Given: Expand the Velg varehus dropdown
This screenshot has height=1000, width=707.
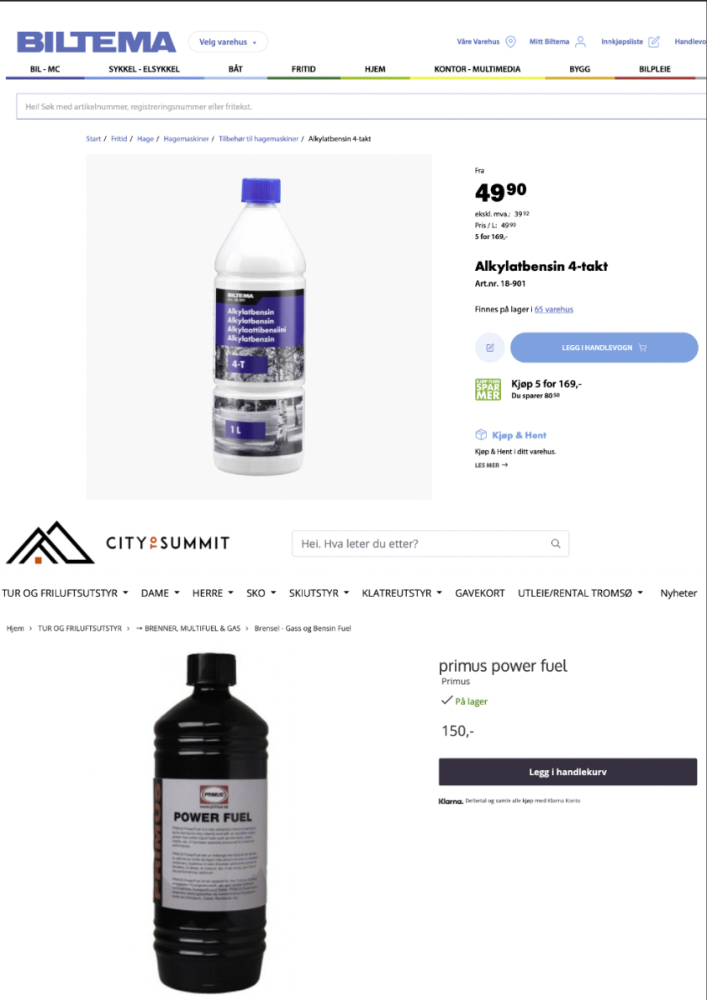Looking at the screenshot, I should (228, 42).
